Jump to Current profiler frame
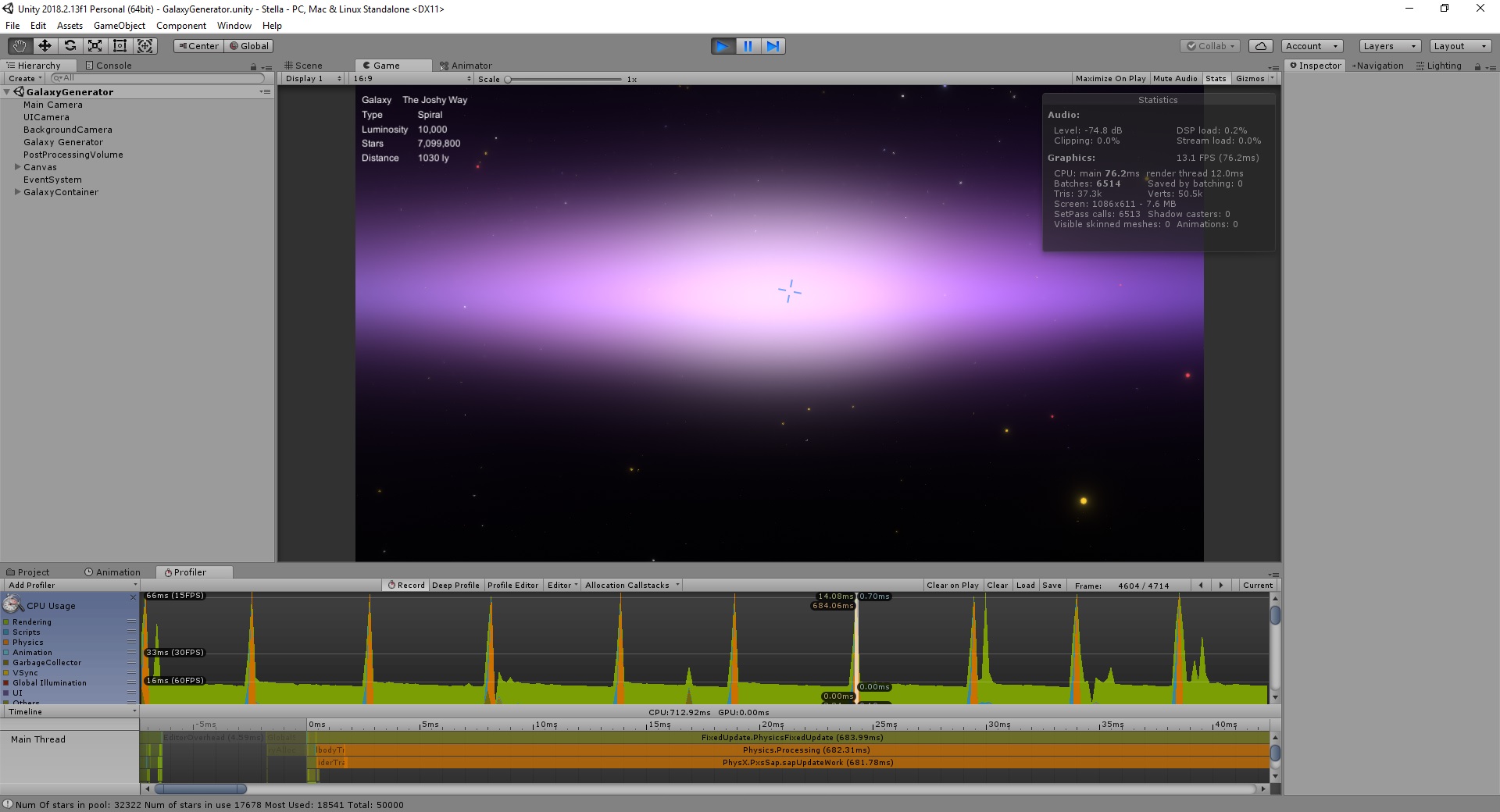Image resolution: width=1500 pixels, height=812 pixels. tap(1258, 585)
